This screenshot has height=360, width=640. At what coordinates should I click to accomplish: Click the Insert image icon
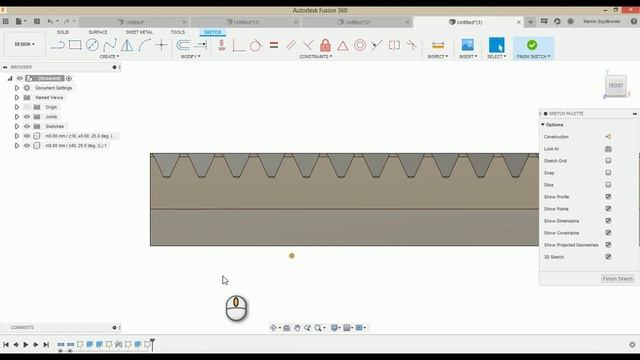coord(468,45)
